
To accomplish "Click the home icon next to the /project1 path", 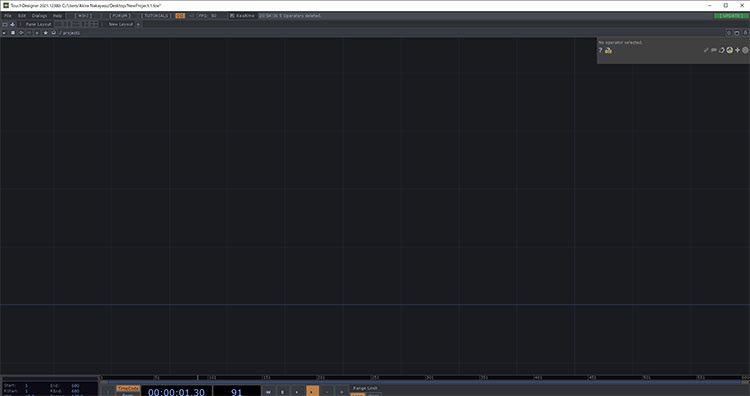I will click(54, 33).
